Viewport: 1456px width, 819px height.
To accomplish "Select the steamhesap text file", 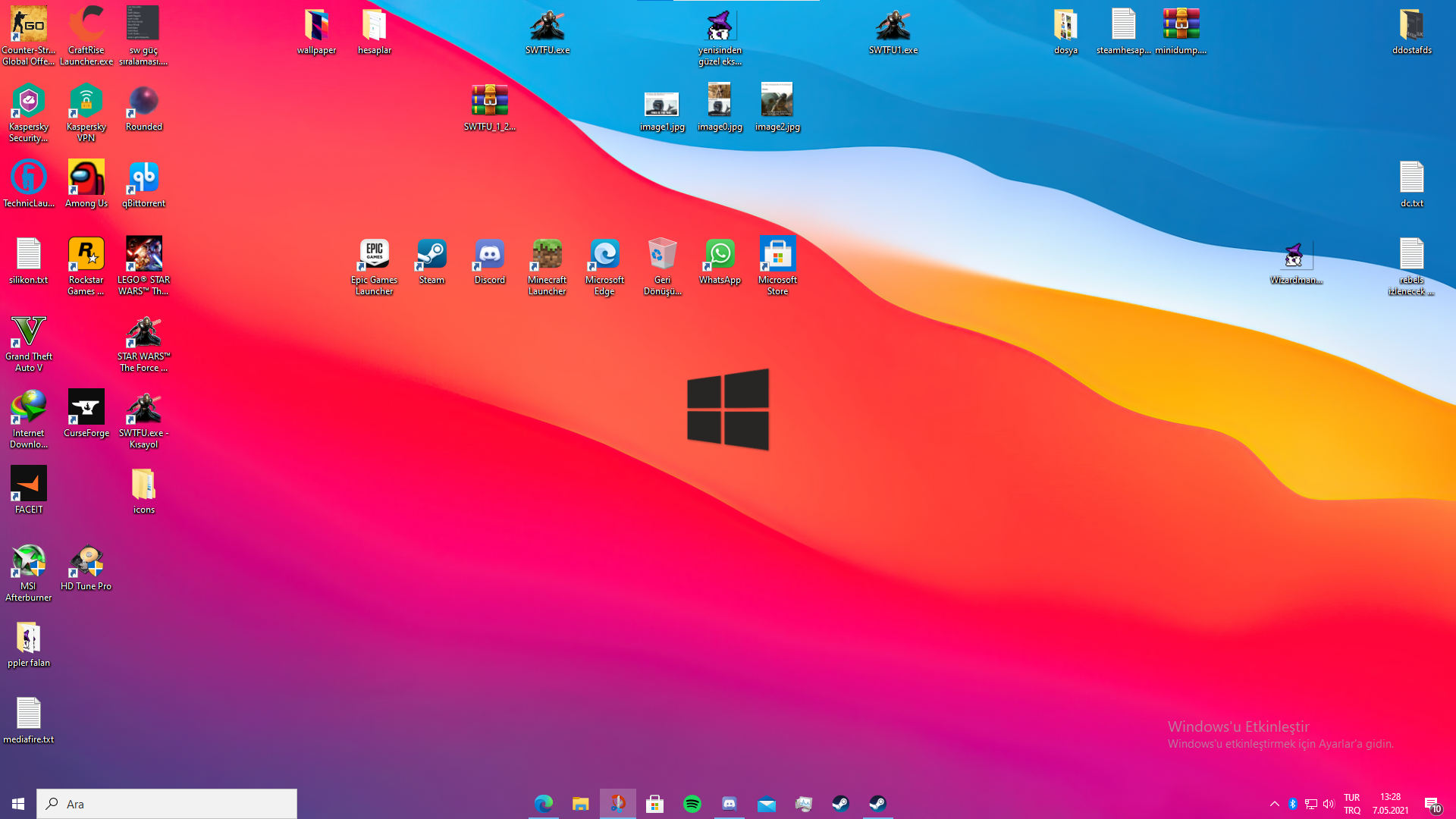I will click(x=1124, y=30).
